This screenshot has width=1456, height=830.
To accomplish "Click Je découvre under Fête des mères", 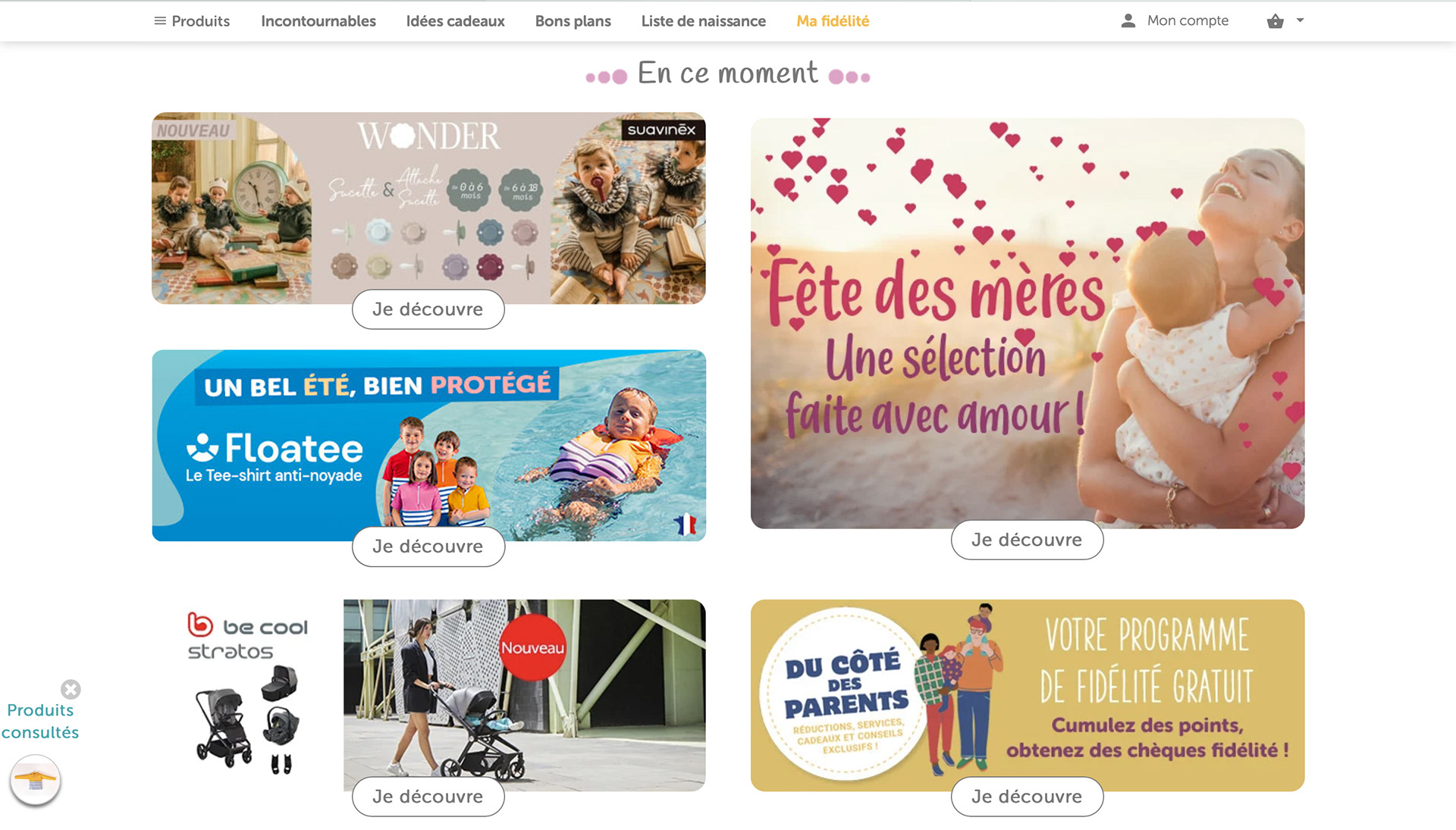I will [x=1027, y=540].
